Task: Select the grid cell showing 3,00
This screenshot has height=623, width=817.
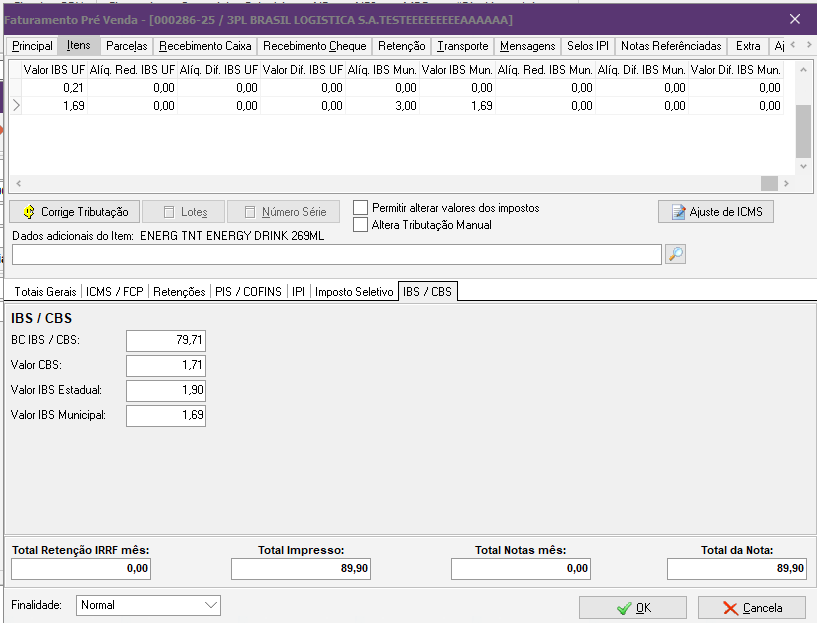Action: point(382,106)
